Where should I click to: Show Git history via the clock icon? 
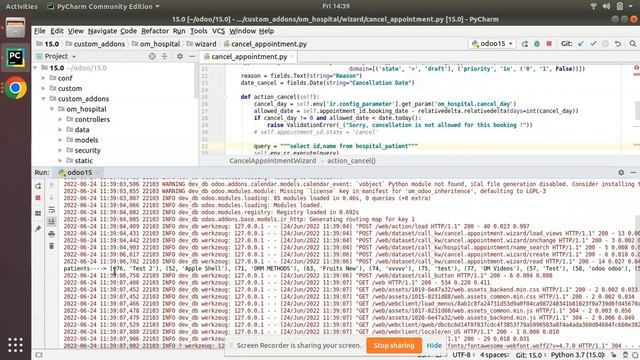605,44
